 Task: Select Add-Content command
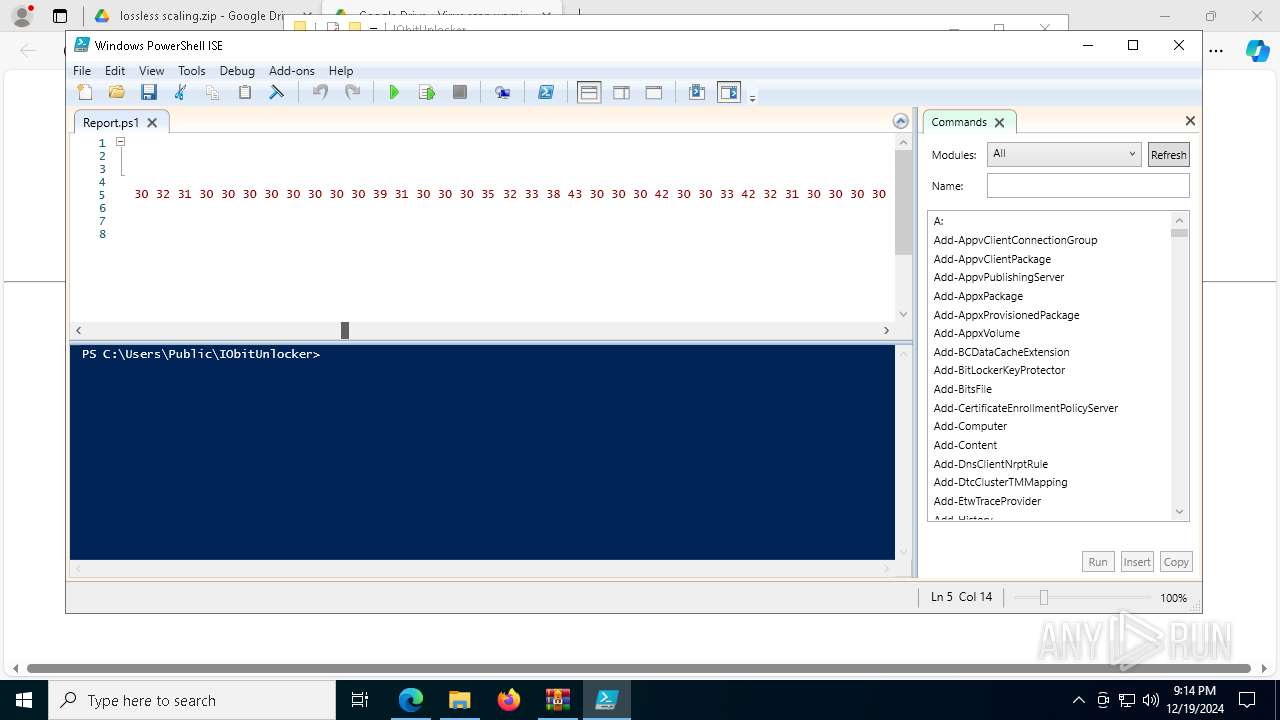pos(965,445)
